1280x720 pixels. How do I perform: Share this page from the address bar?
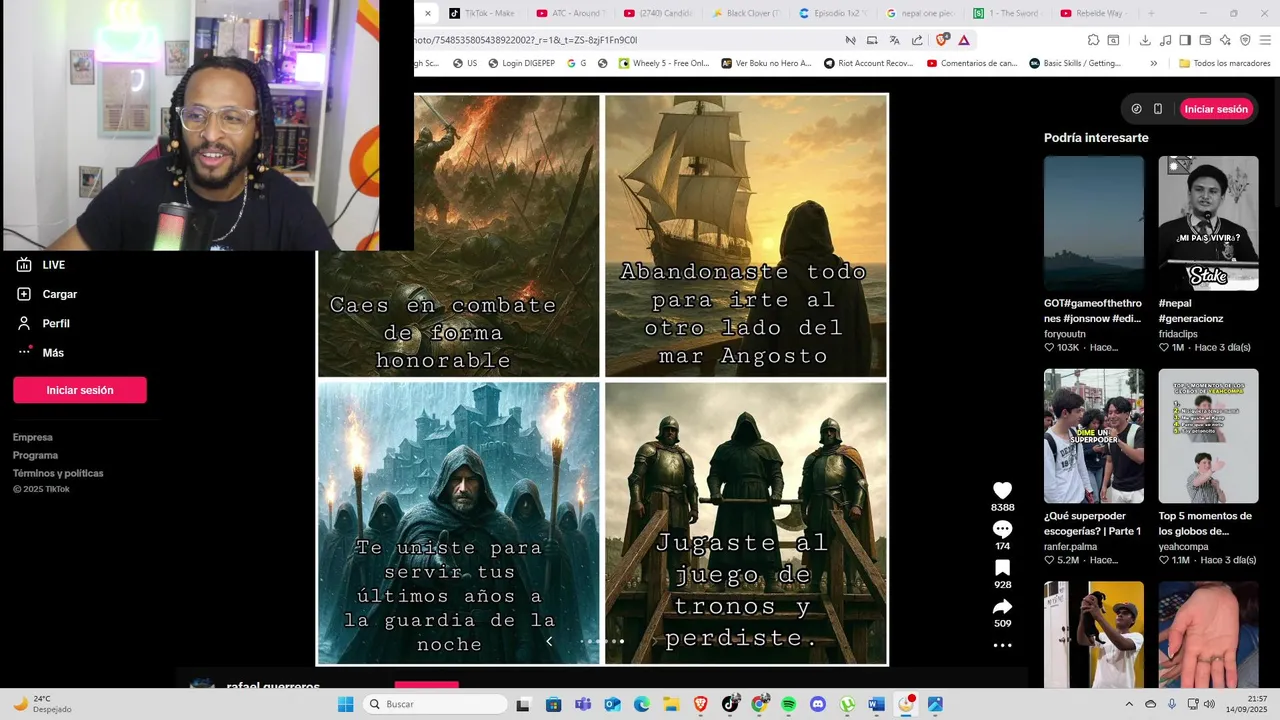pos(917,40)
